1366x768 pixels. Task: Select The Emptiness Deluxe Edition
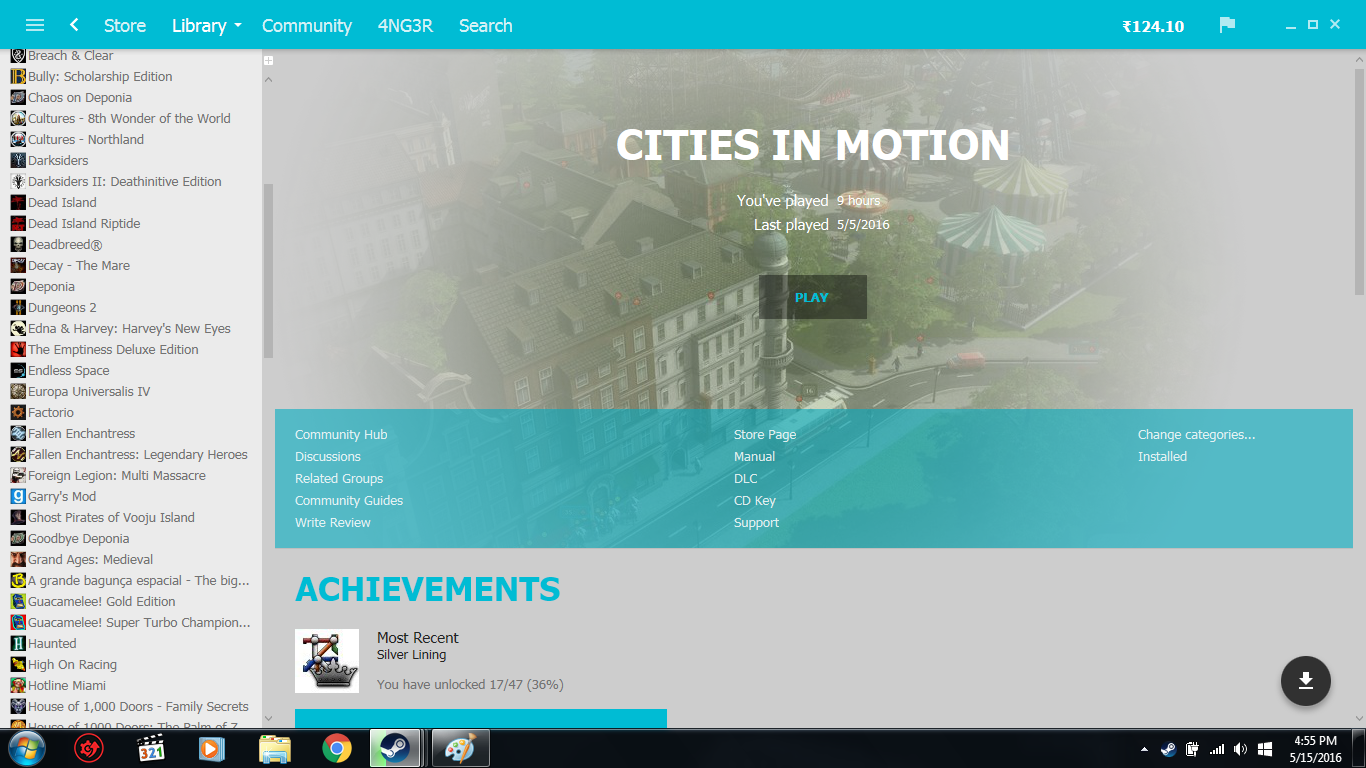click(113, 350)
